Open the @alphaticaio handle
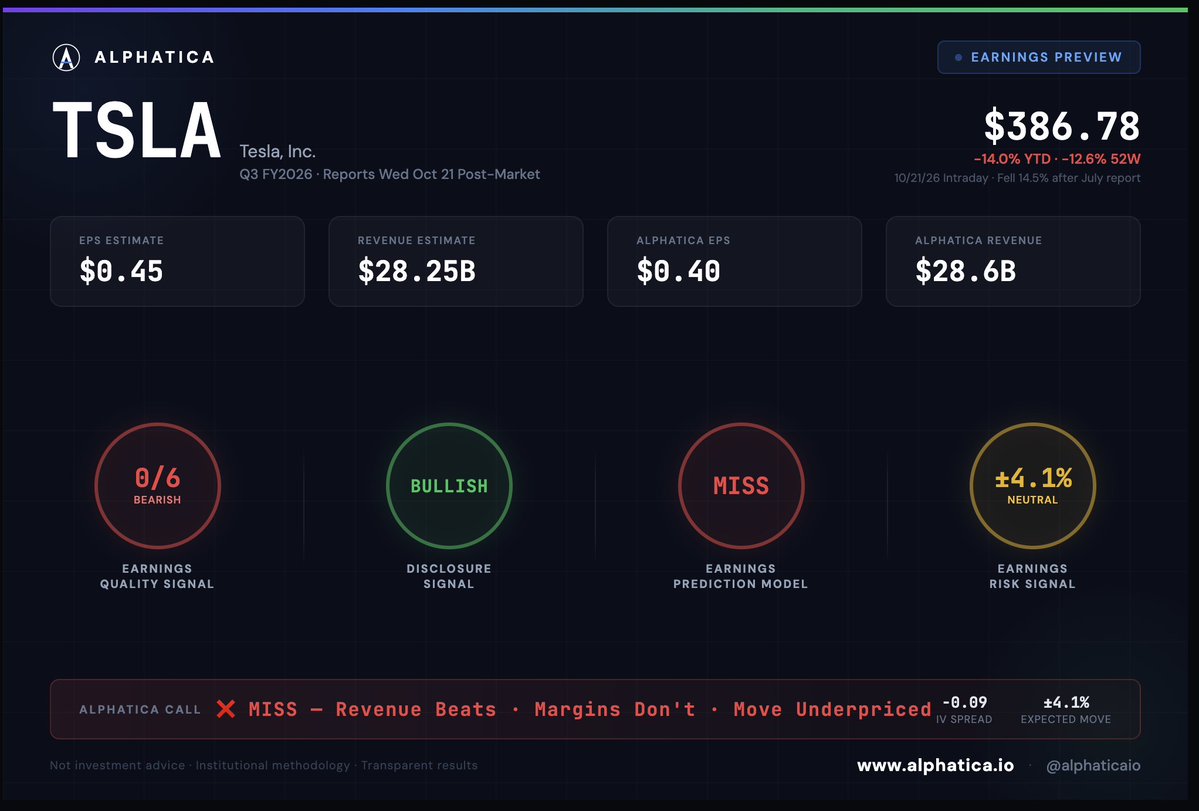 tap(1093, 765)
